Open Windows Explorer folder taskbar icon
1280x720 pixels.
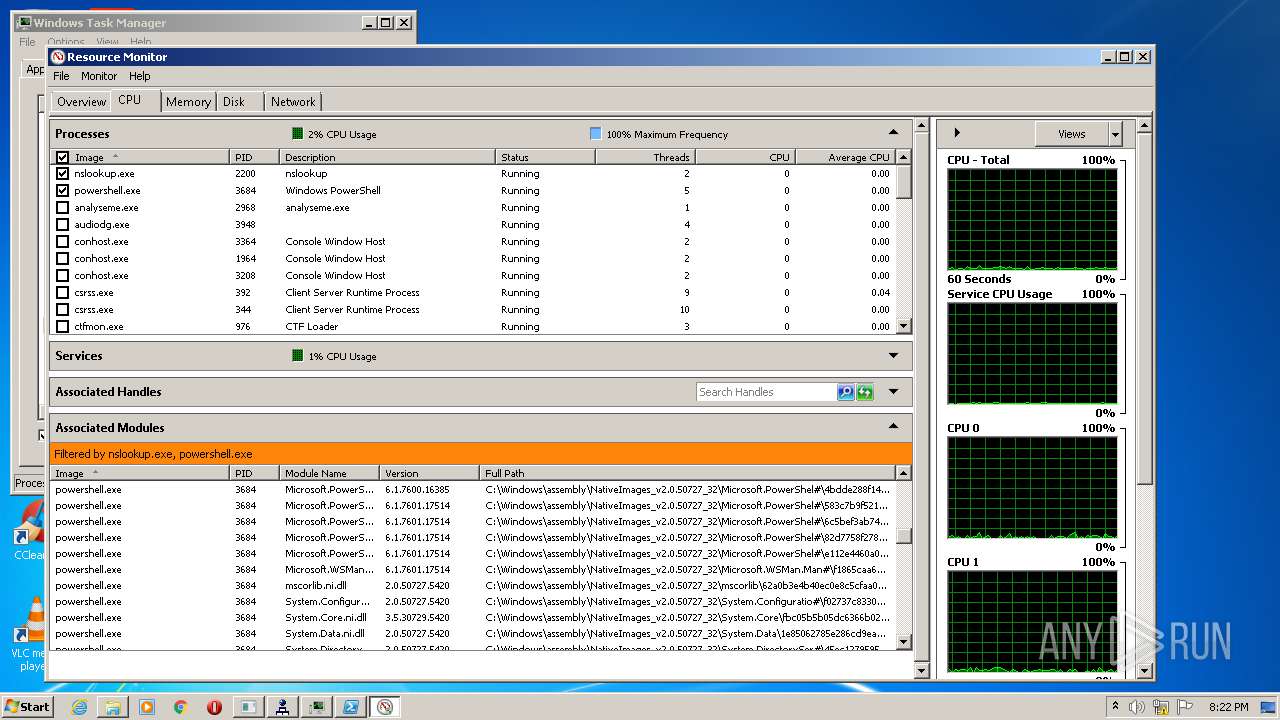[113, 707]
